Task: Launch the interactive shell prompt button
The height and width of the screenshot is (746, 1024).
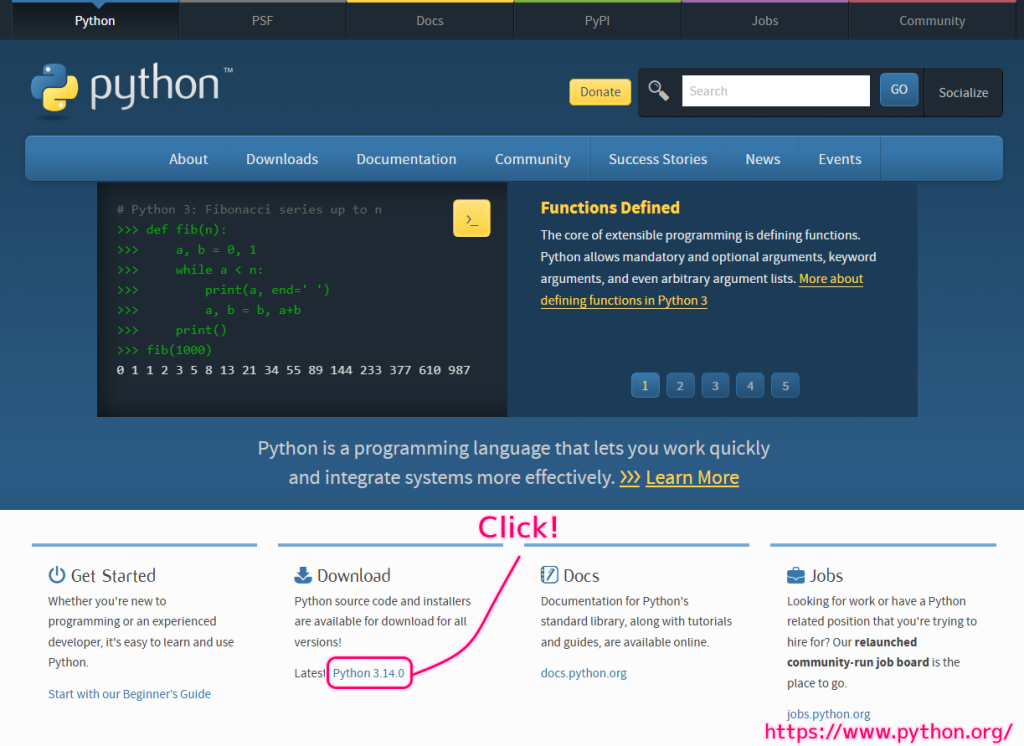Action: (x=471, y=217)
